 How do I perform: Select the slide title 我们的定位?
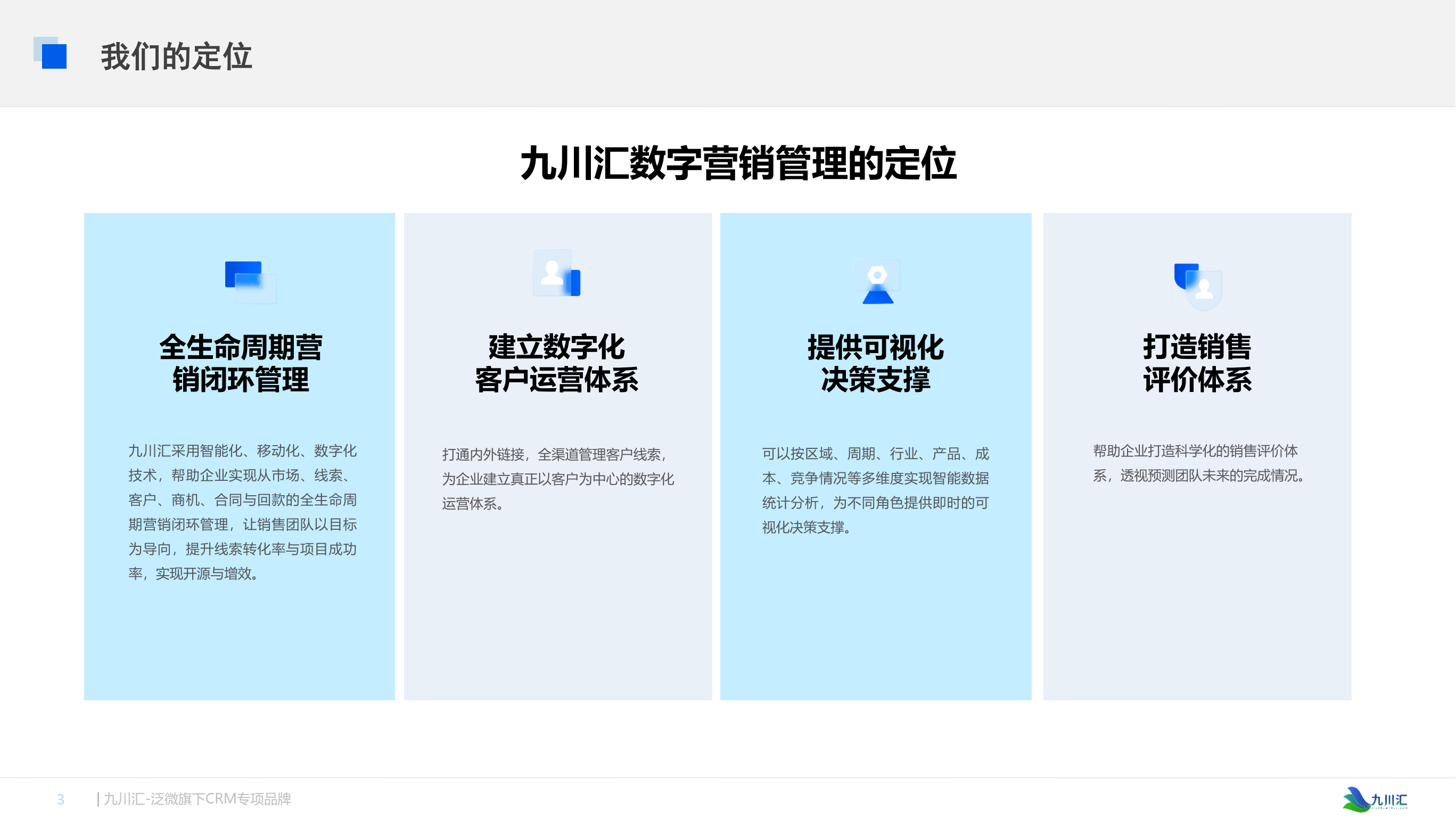coord(176,56)
